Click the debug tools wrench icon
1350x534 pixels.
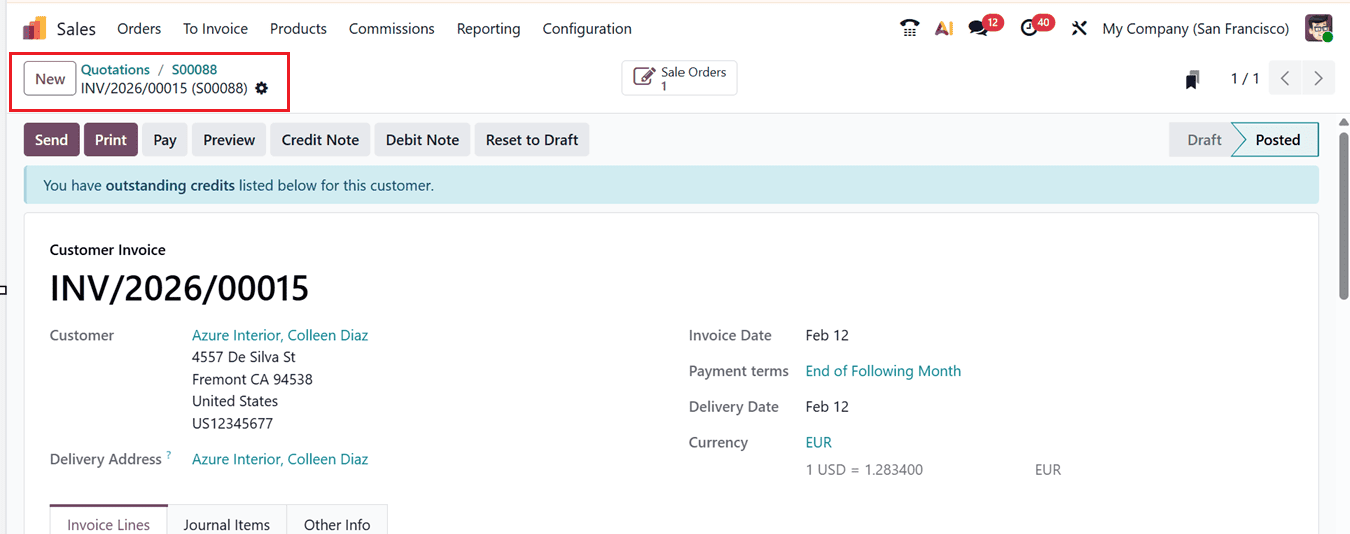pyautogui.click(x=1078, y=28)
